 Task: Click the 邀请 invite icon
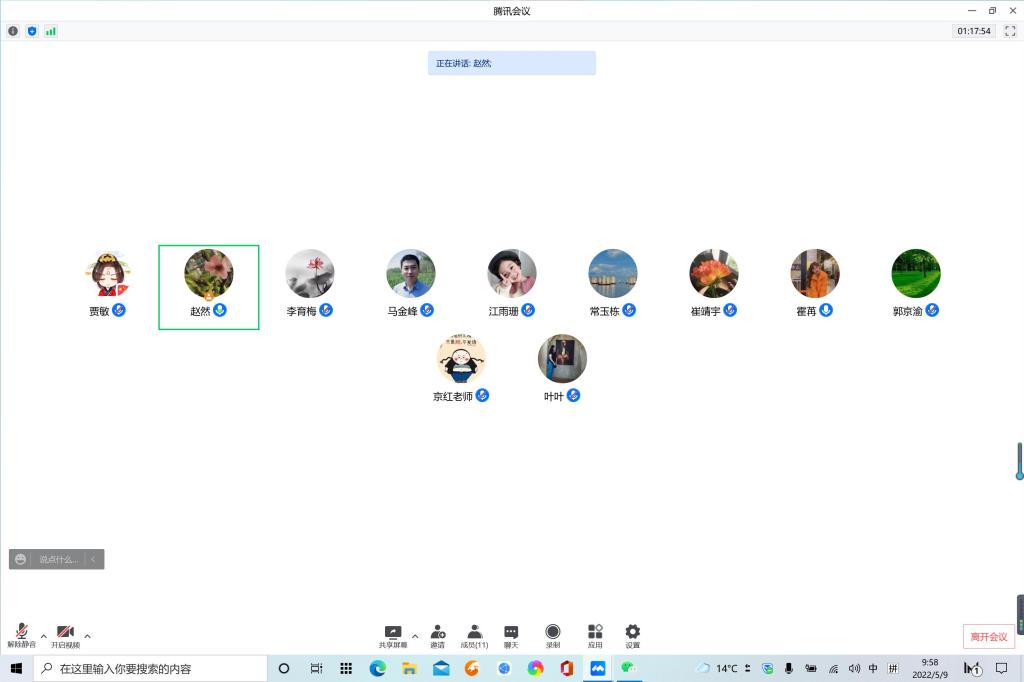point(438,634)
